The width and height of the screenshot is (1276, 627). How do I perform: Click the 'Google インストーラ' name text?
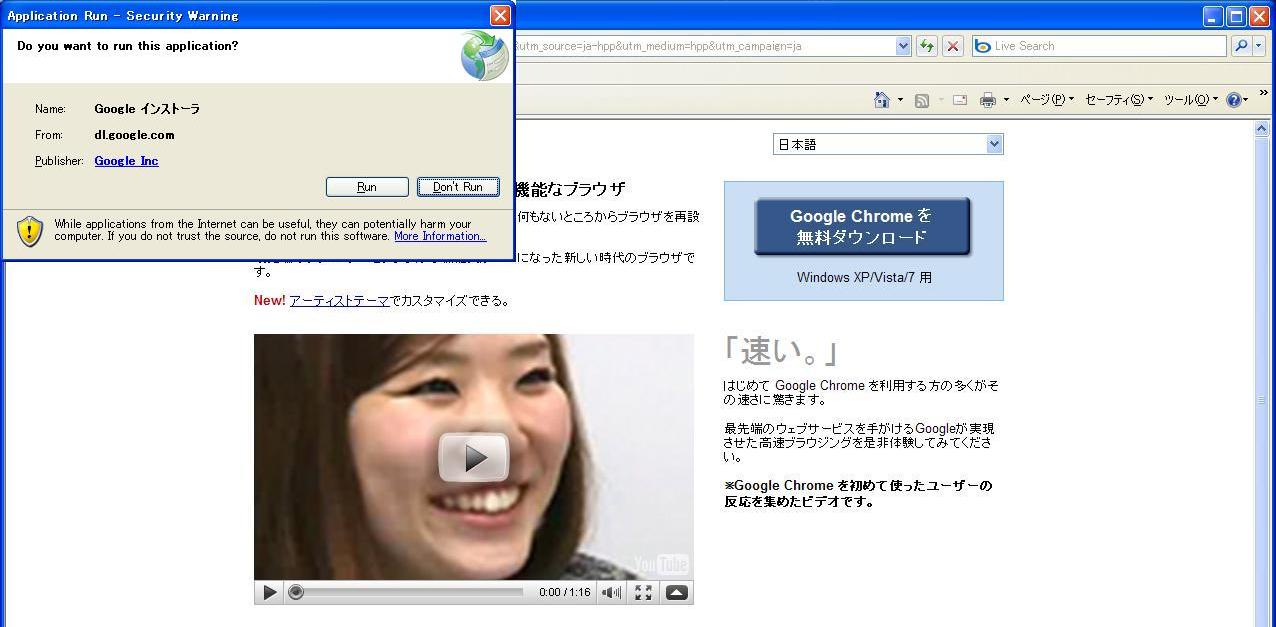pos(147,109)
